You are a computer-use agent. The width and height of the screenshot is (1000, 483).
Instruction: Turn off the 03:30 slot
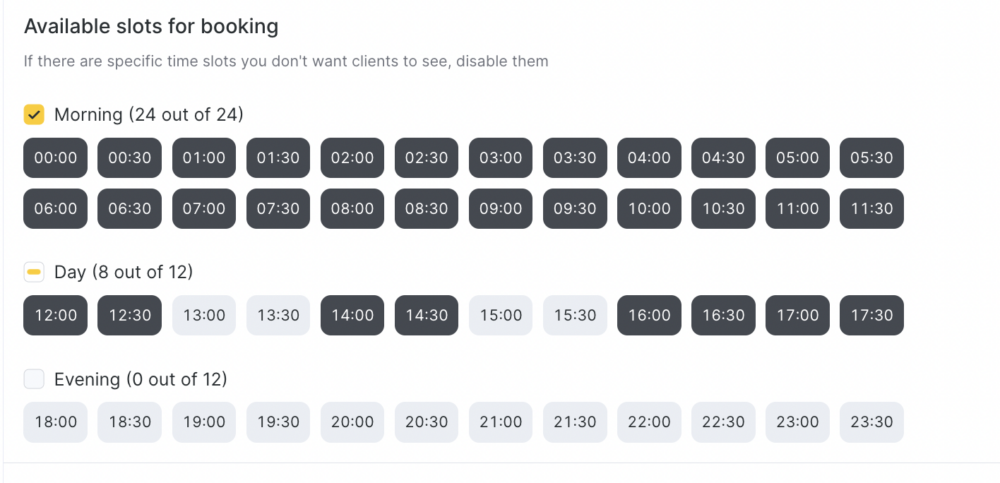575,158
